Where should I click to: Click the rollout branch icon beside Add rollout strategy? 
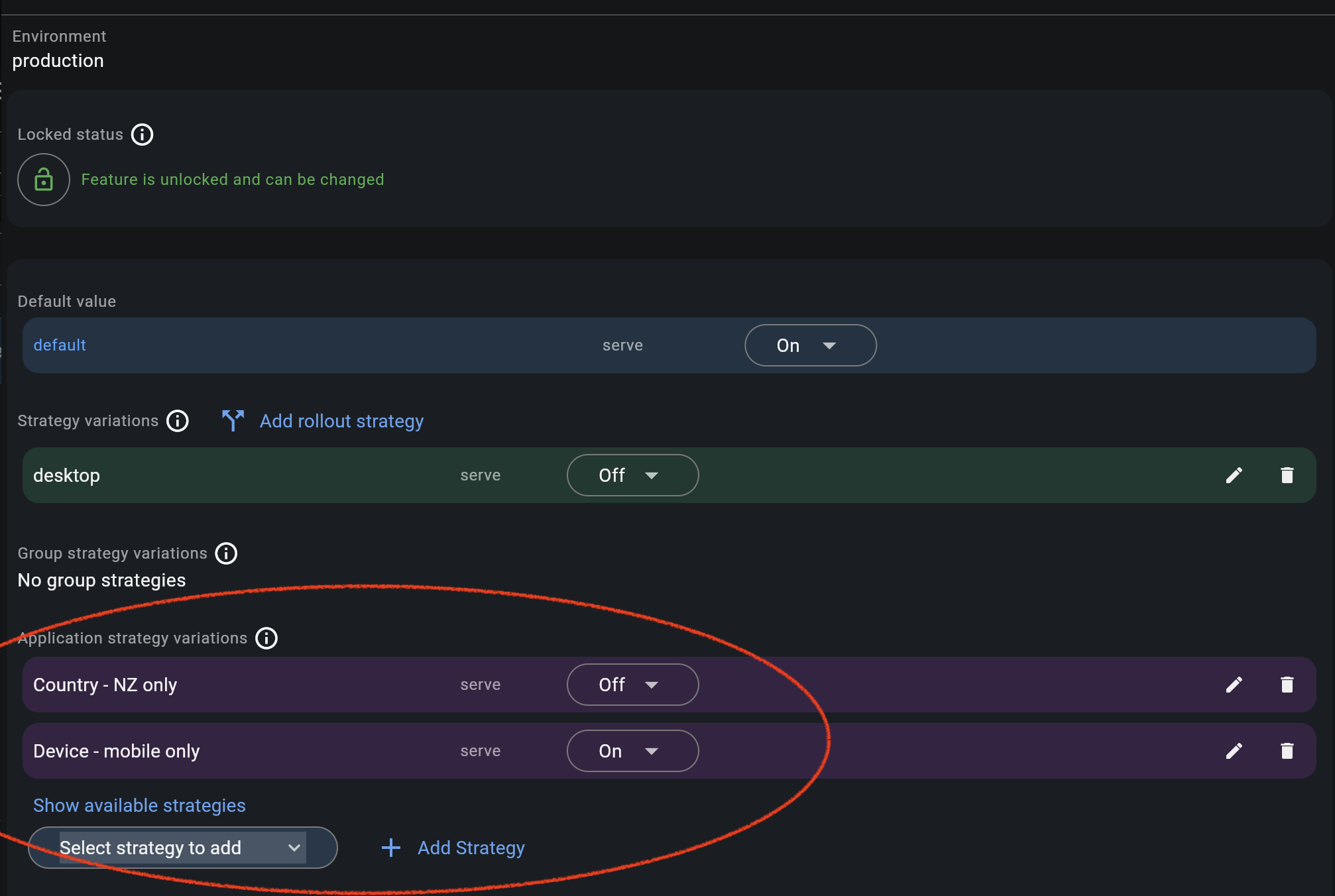(233, 420)
